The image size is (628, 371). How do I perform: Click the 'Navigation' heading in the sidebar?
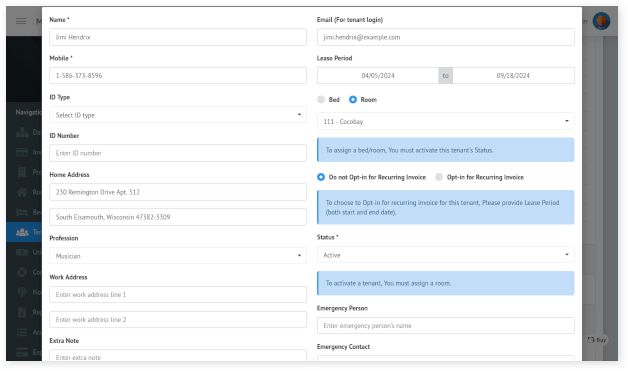(28, 112)
